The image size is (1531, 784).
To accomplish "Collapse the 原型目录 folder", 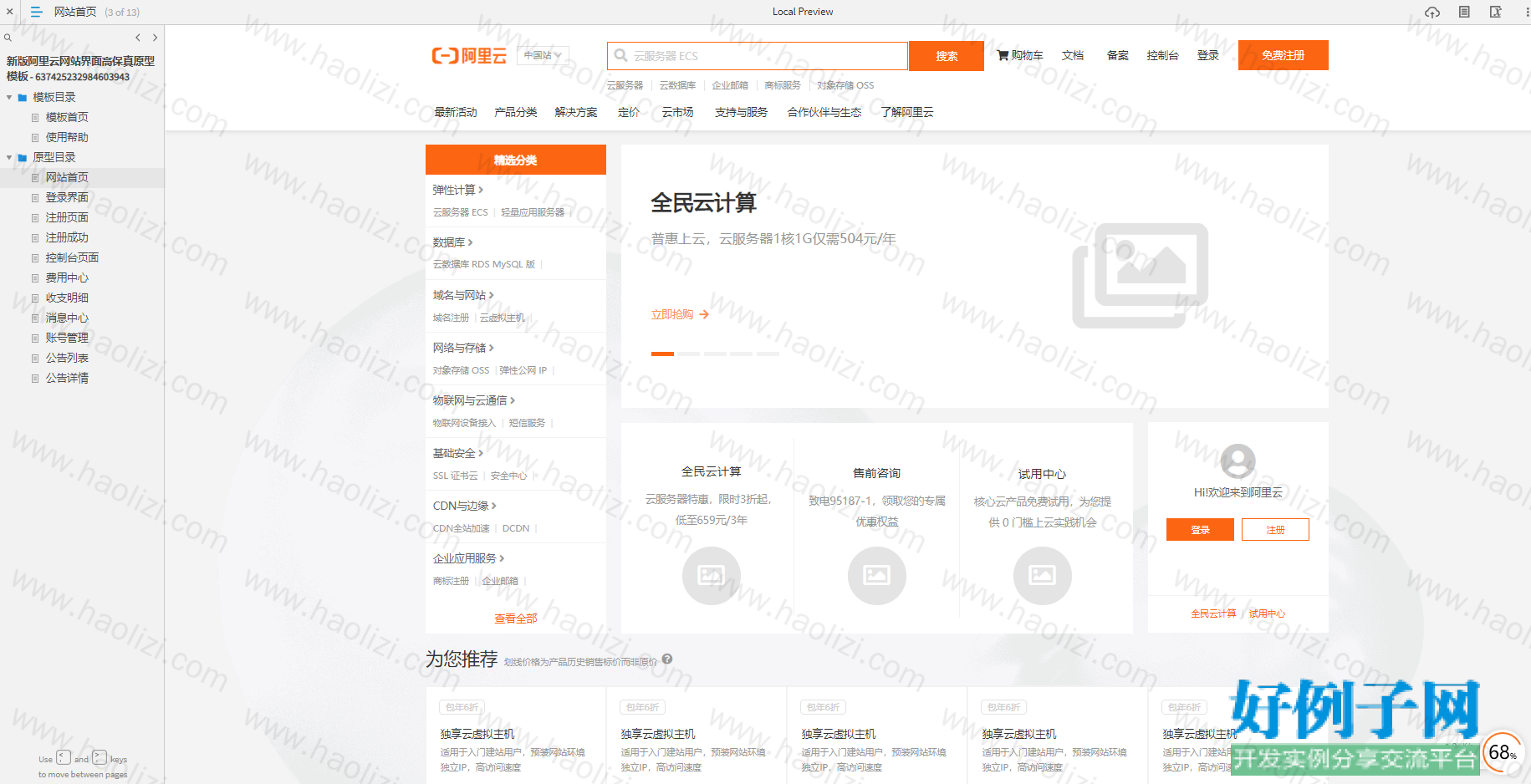I will [9, 158].
